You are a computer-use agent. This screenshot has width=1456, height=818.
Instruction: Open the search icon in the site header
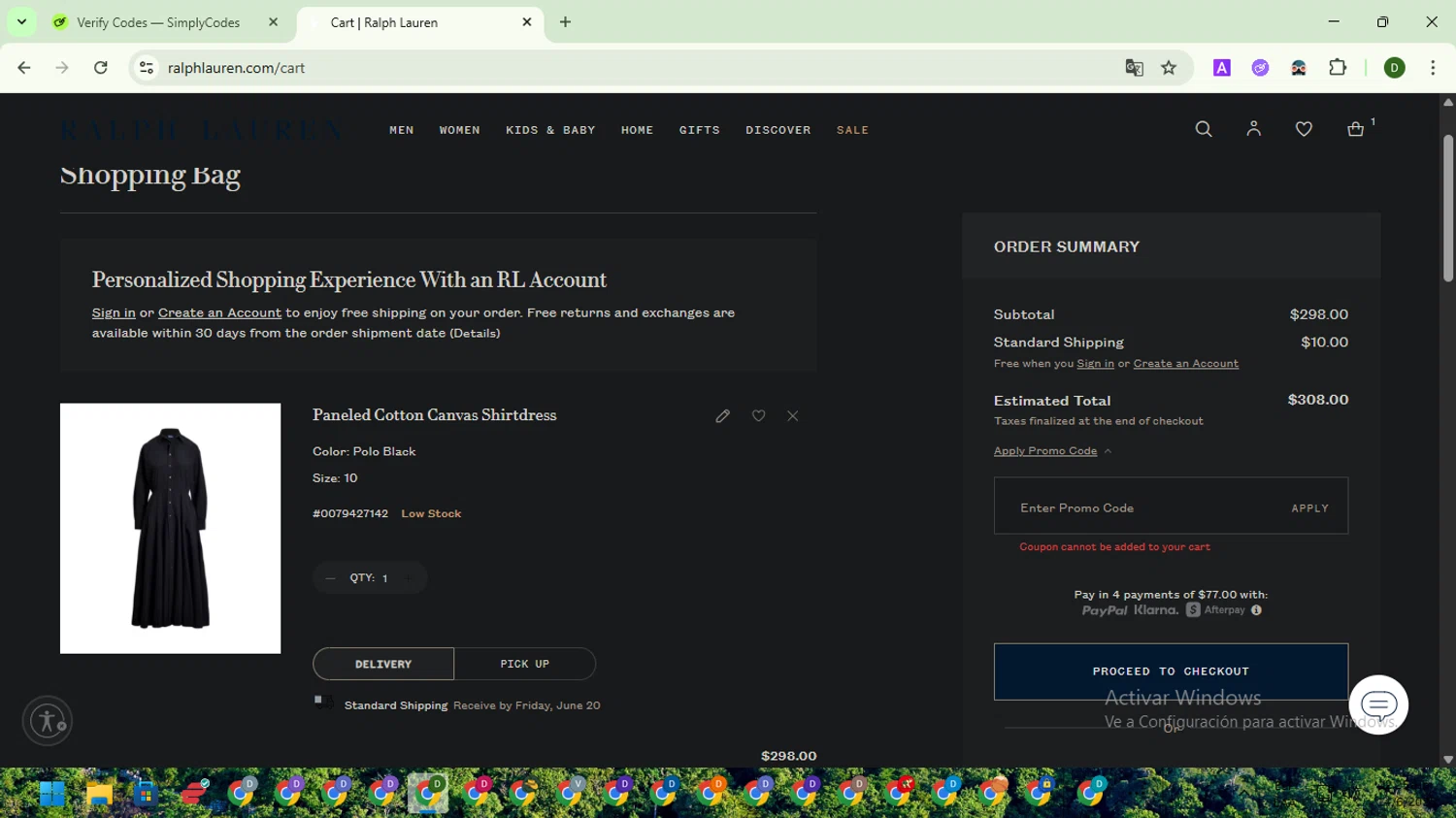1204,129
